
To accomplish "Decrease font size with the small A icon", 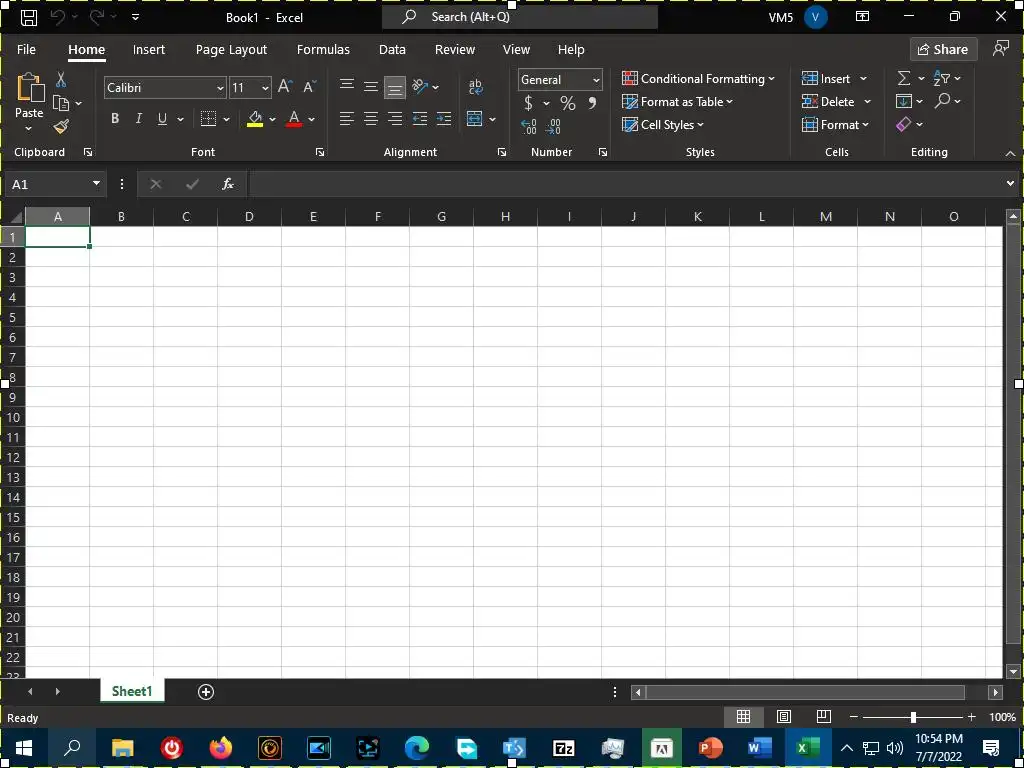I will coord(310,87).
